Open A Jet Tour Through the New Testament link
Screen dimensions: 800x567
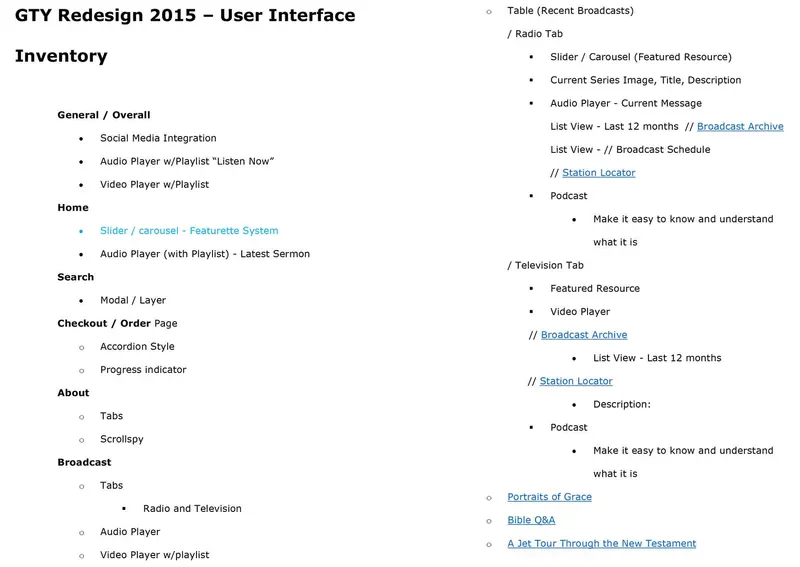[602, 544]
